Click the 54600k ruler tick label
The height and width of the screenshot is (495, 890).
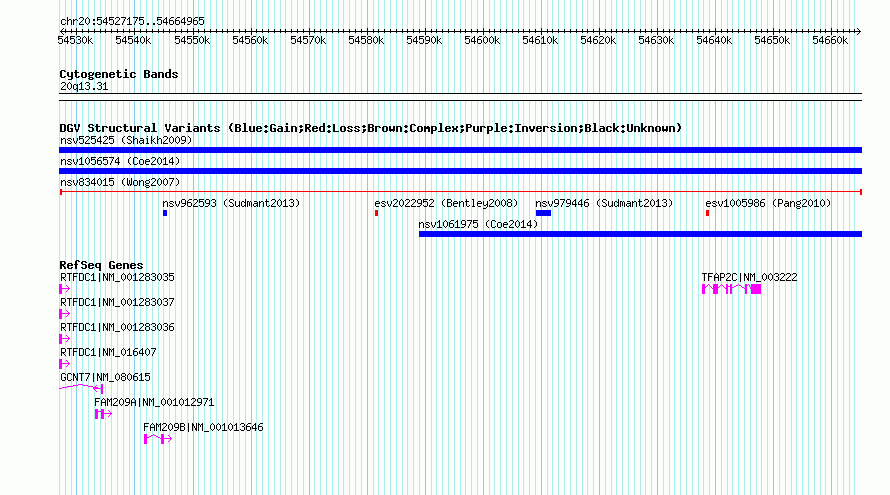(x=482, y=40)
